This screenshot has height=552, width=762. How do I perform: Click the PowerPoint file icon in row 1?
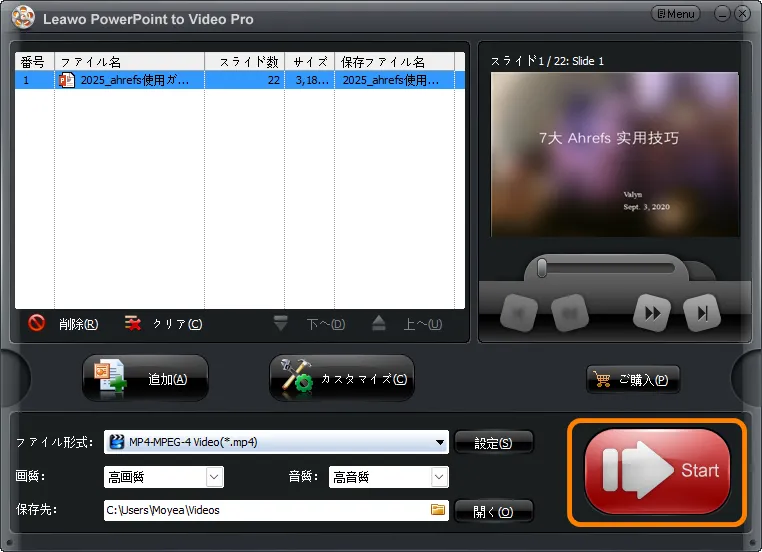[x=67, y=80]
